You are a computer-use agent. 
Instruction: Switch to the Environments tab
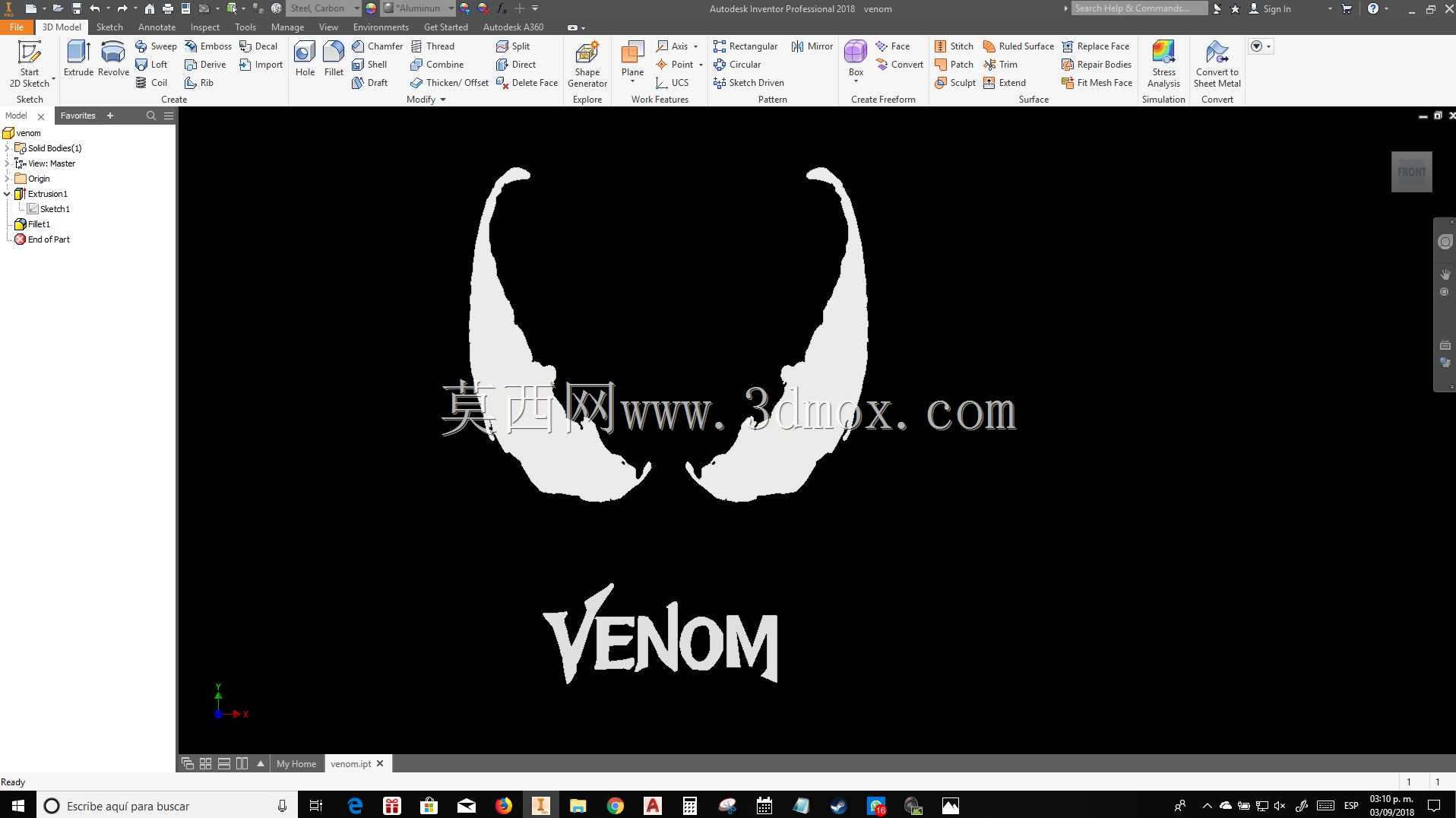click(x=381, y=27)
